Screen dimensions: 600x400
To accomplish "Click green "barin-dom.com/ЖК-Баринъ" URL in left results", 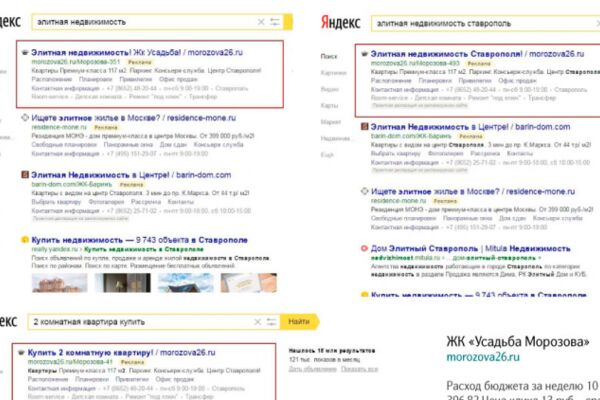I will click(72, 184).
